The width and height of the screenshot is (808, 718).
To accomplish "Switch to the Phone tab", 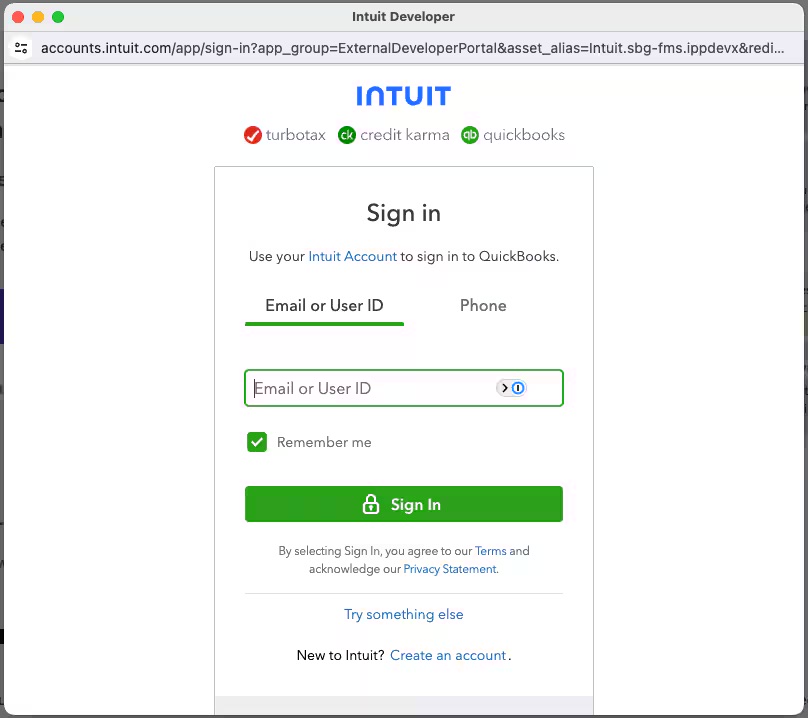I will click(x=483, y=306).
